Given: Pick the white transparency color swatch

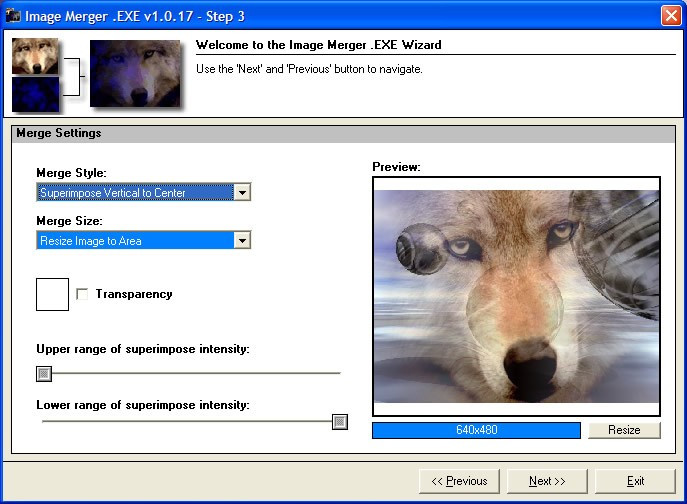Looking at the screenshot, I should pos(52,294).
